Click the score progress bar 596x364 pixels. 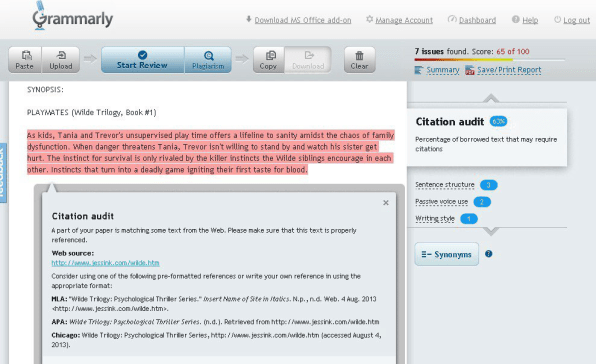(490, 60)
